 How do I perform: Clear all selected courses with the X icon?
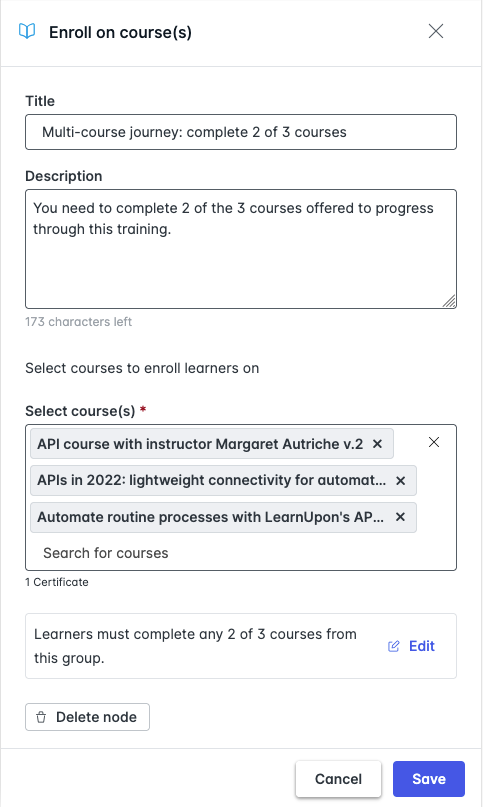(434, 442)
